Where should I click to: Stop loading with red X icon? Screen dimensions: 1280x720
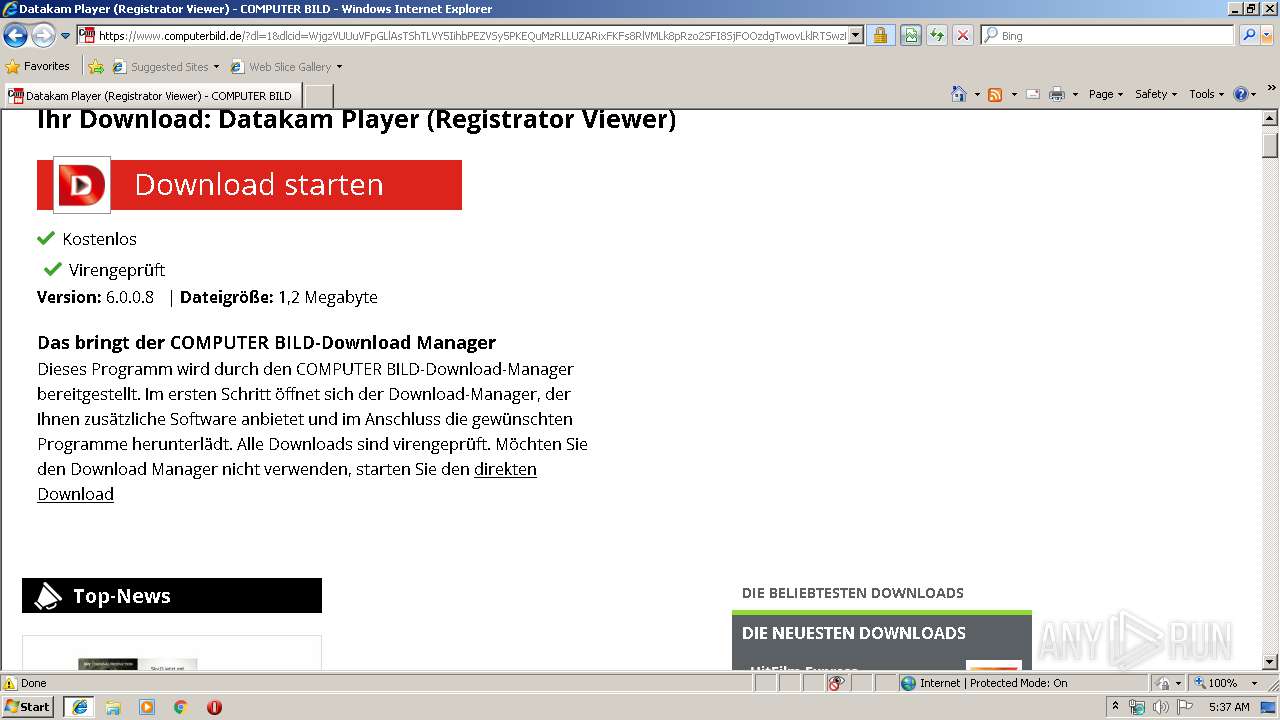(x=962, y=36)
